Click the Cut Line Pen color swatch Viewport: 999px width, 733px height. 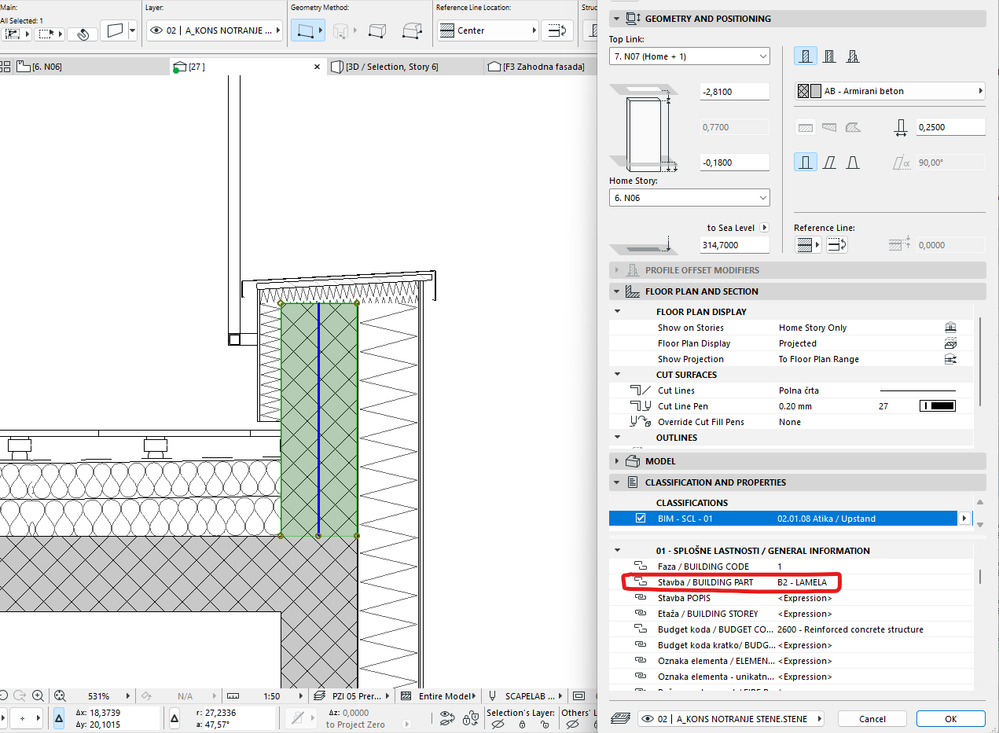[937, 406]
